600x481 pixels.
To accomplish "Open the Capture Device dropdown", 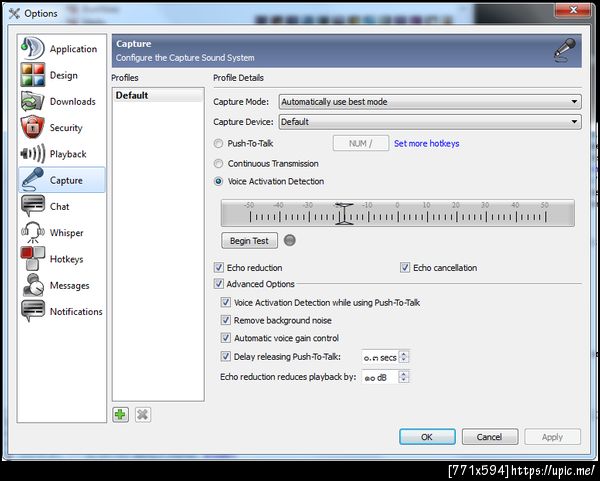I will point(430,122).
